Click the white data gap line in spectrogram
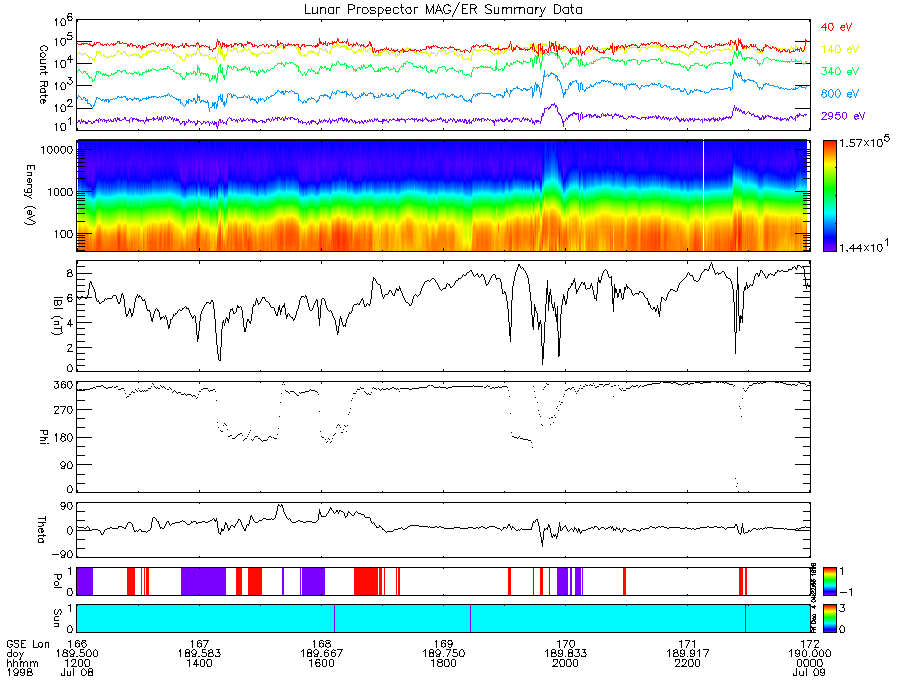 (x=703, y=196)
